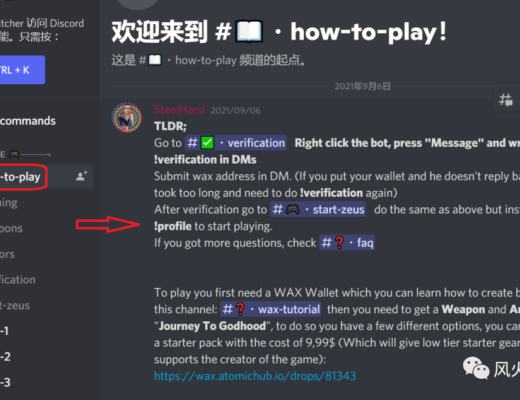Click the book icon in welcome heading
The image size is (520, 400).
click(x=249, y=32)
